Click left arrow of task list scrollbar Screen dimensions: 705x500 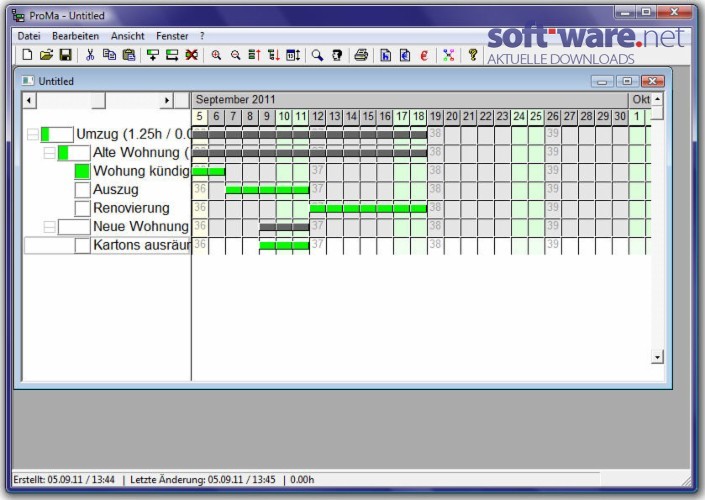click(x=29, y=100)
